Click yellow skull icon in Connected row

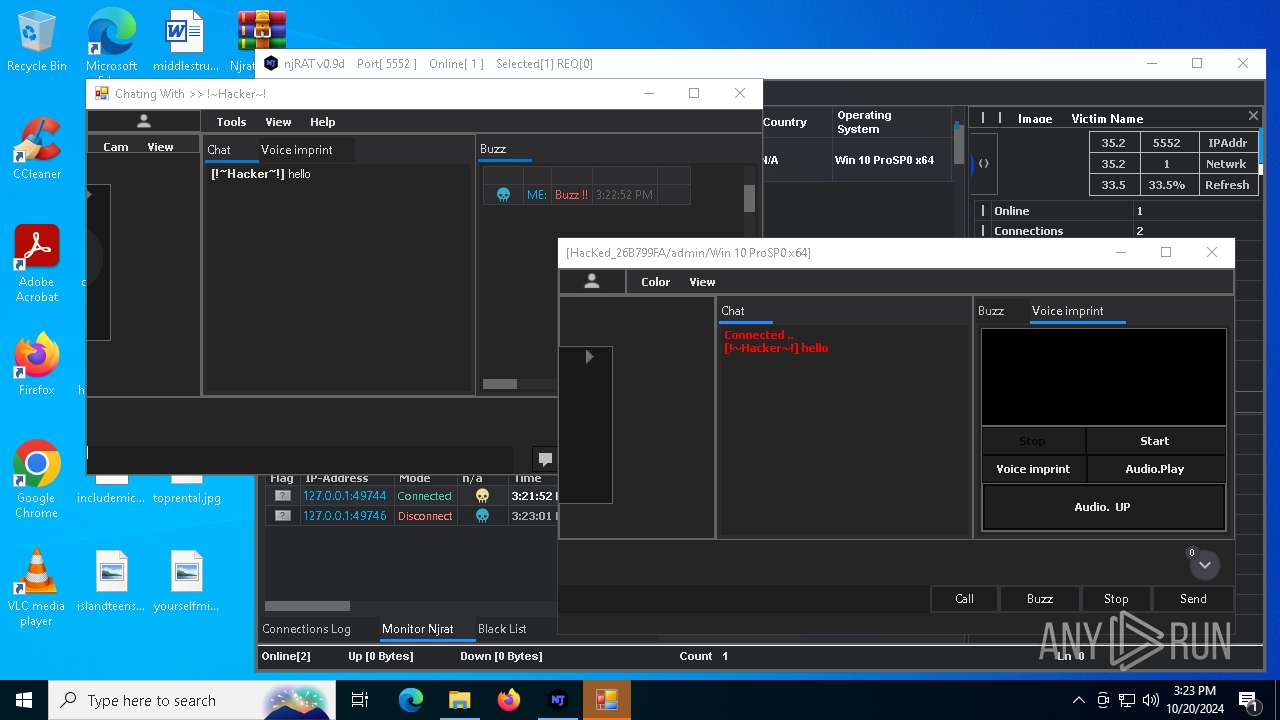(x=482, y=496)
